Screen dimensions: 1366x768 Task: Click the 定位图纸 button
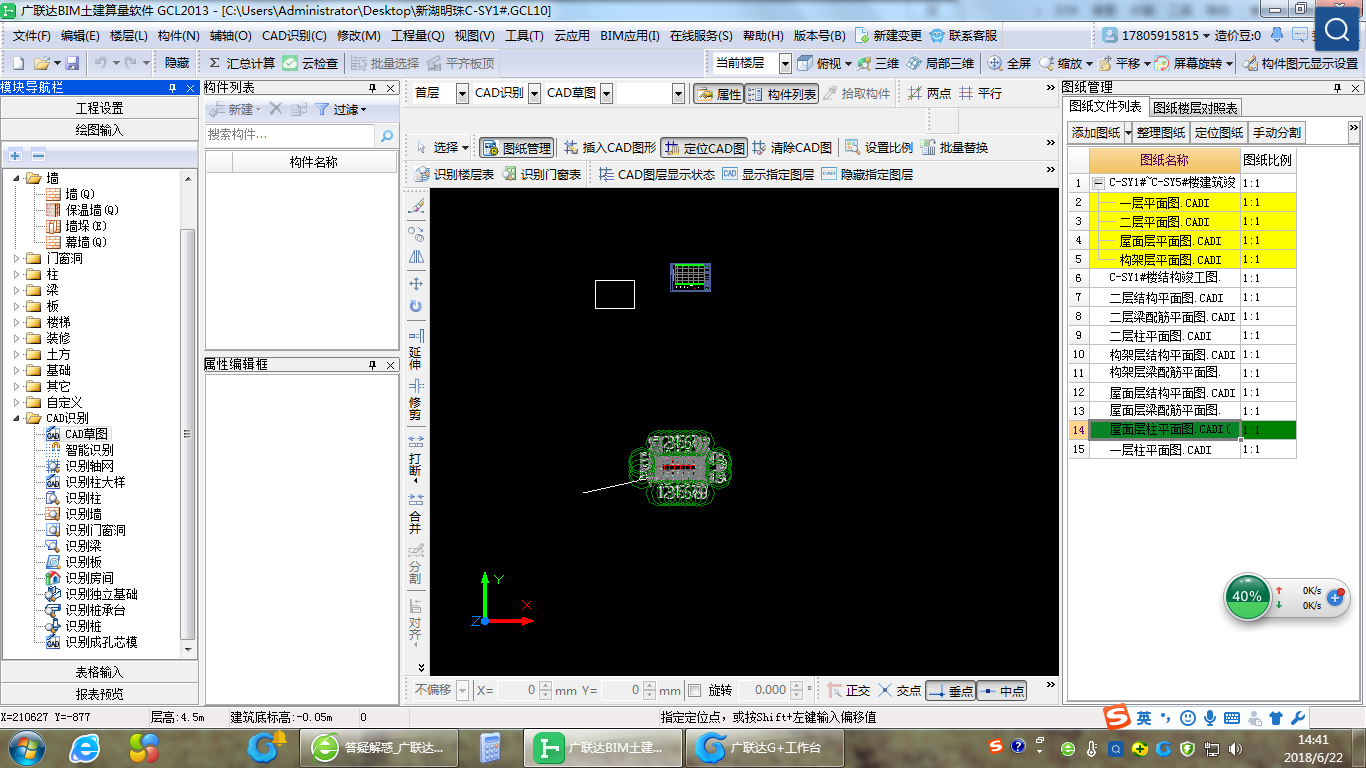point(1219,132)
